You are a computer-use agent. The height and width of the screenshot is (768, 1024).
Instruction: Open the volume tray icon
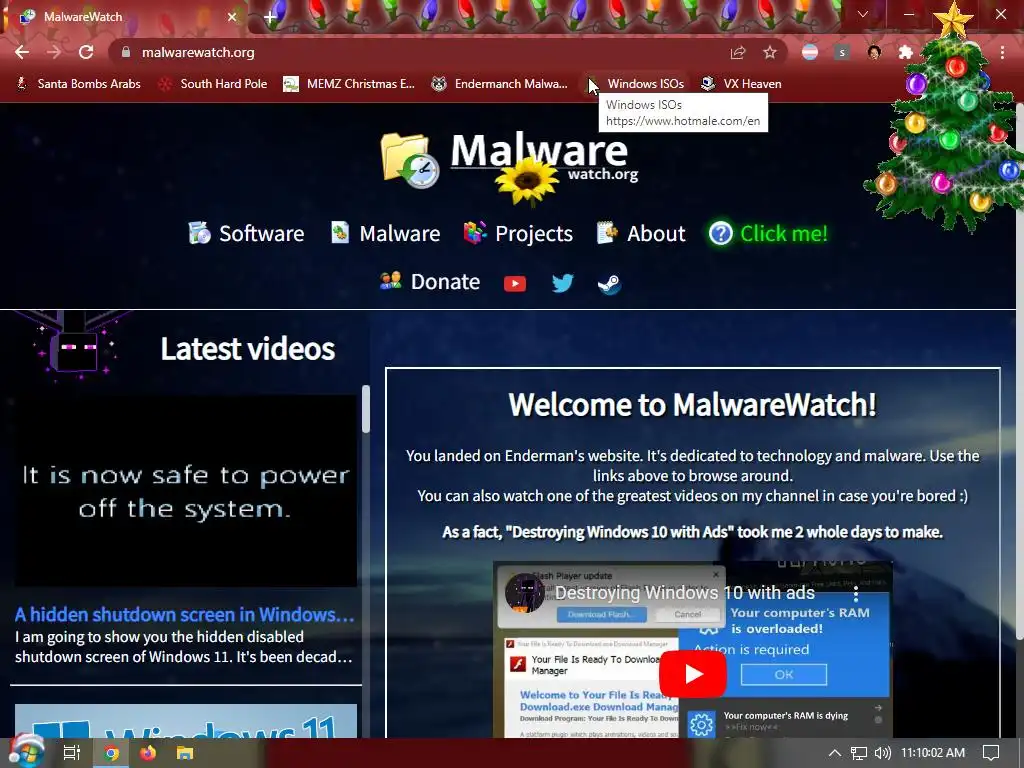(x=882, y=753)
